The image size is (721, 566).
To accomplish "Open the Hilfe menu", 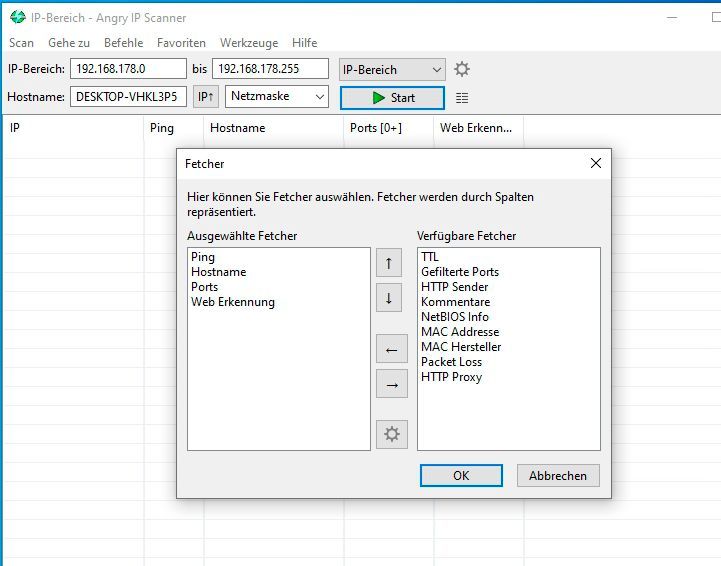I will 304,43.
